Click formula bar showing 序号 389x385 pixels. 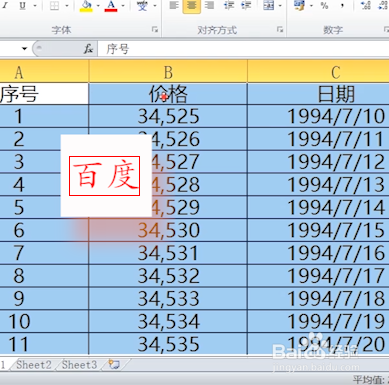point(243,49)
